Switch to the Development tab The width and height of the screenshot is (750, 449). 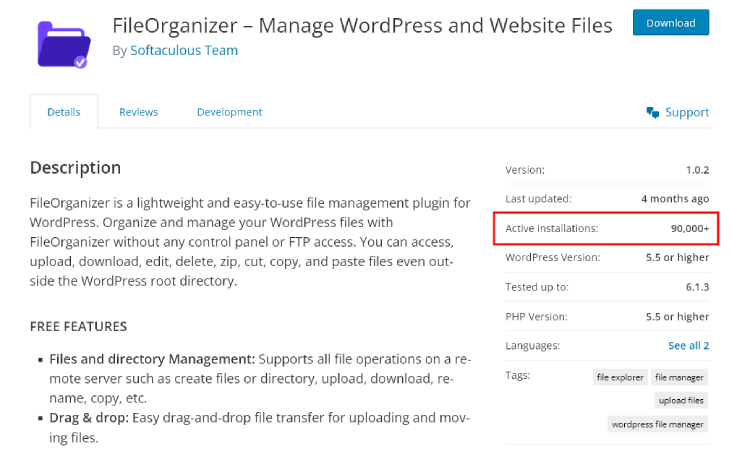tap(229, 112)
